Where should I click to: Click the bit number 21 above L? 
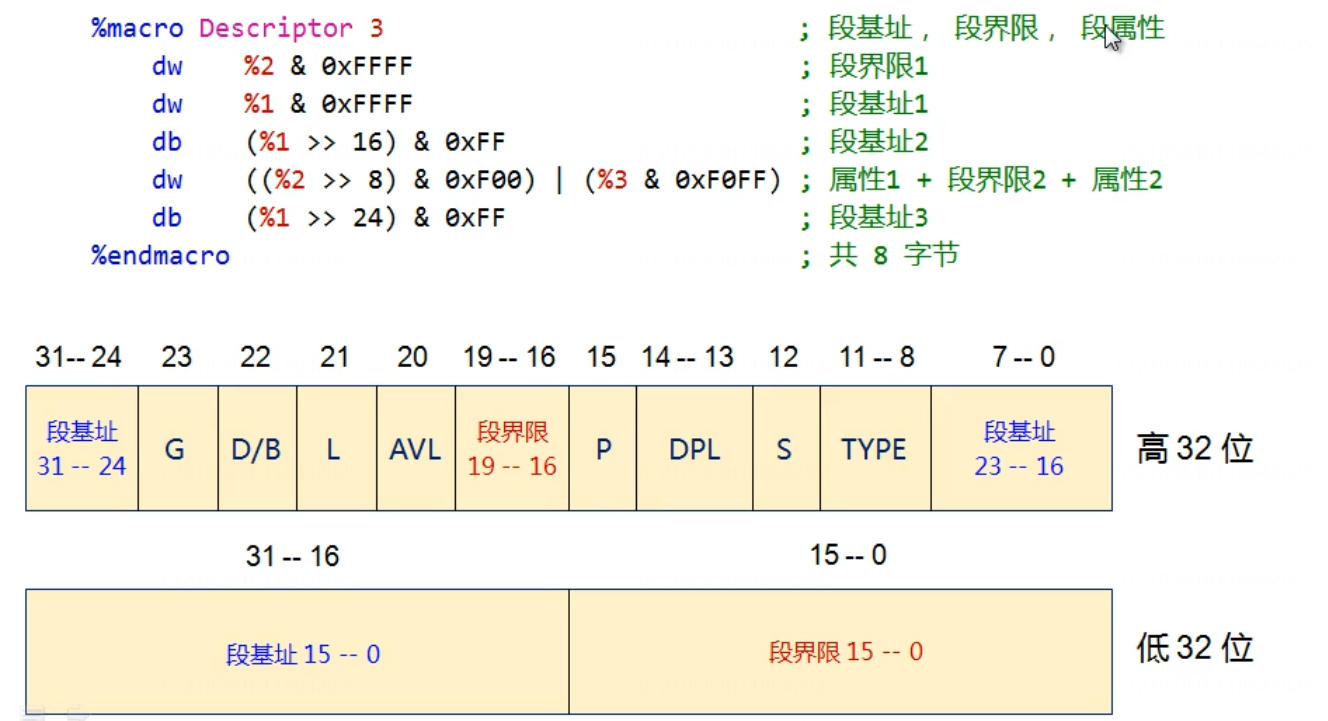(334, 357)
